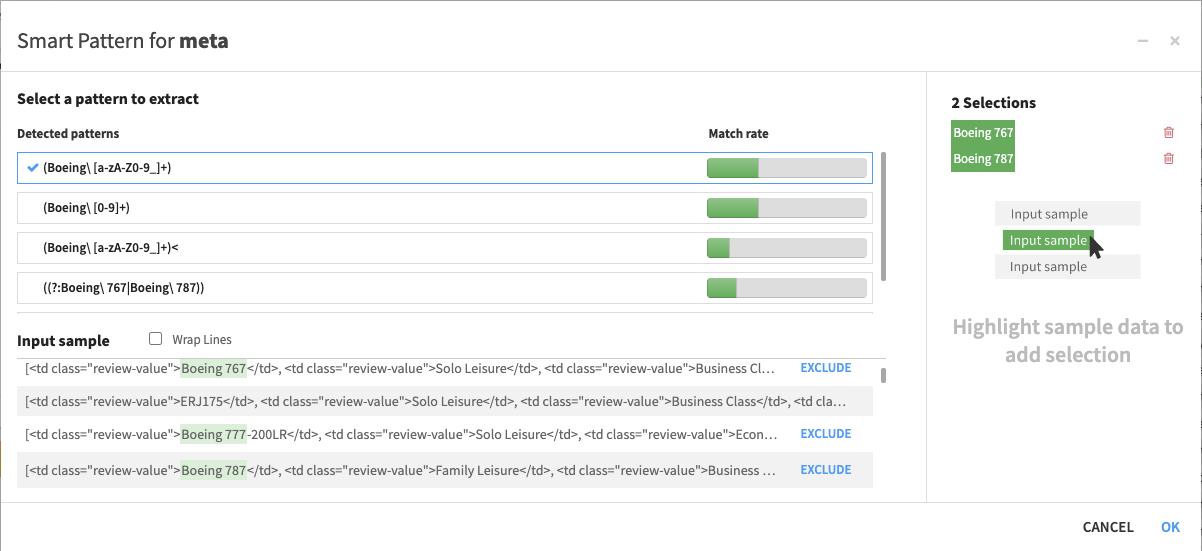1202x551 pixels.
Task: Select pattern (Boeing\ [a-zA-Z0-9_]+) with the blue checkmark
Action: 445,168
